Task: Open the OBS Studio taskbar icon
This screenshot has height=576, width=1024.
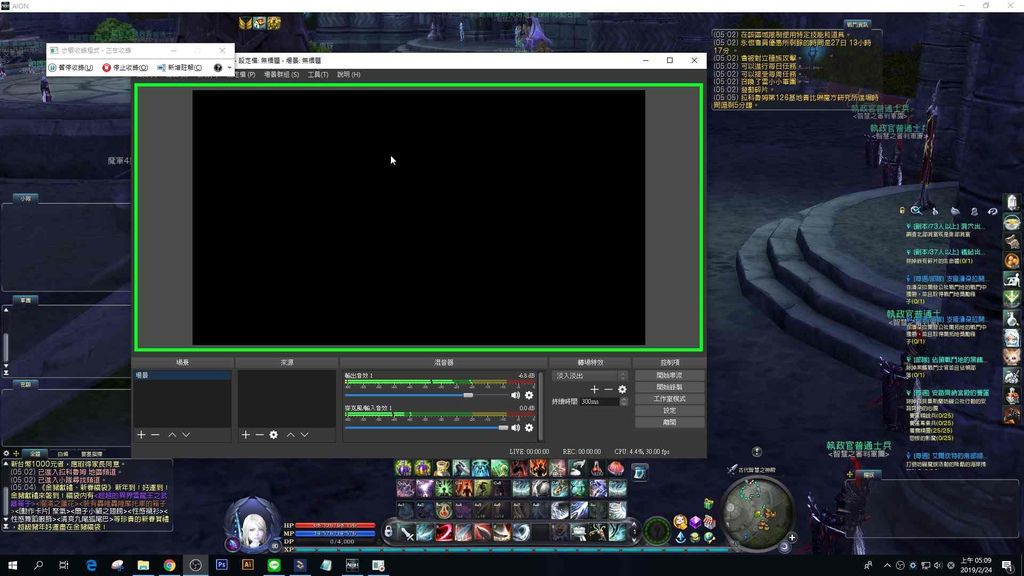Action: tap(195, 565)
